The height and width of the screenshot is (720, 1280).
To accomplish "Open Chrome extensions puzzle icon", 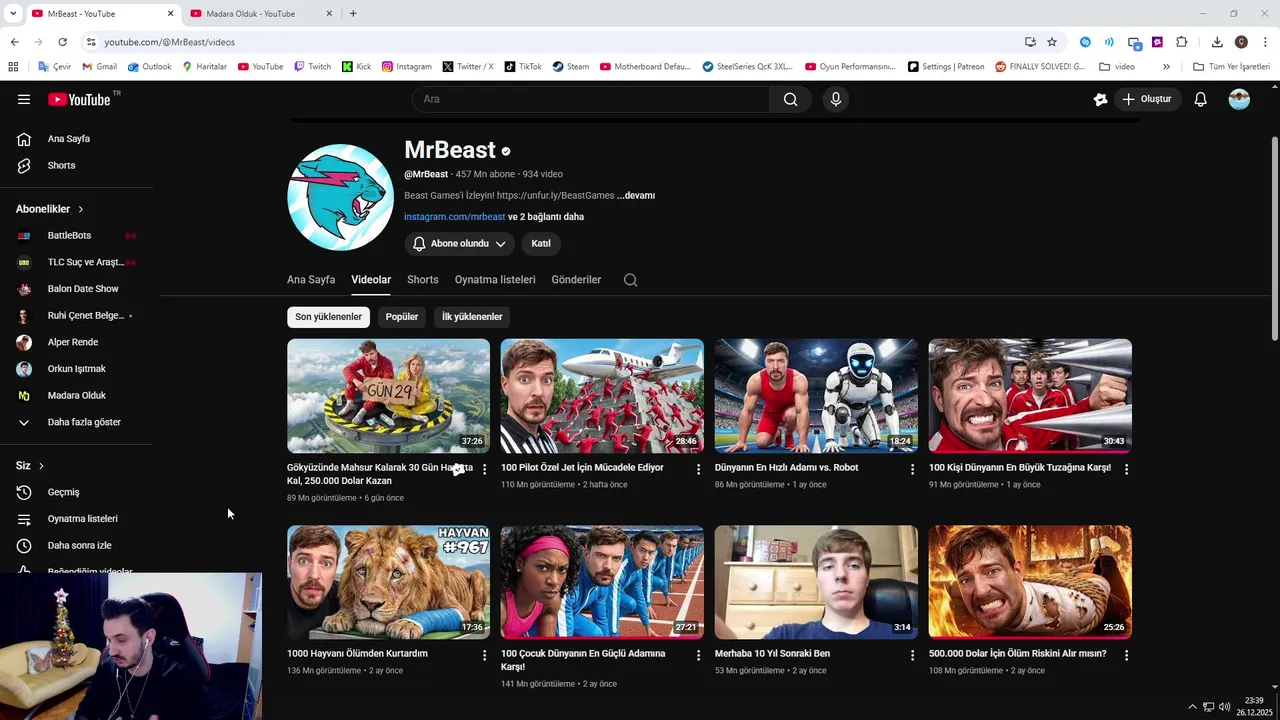I will [1181, 42].
